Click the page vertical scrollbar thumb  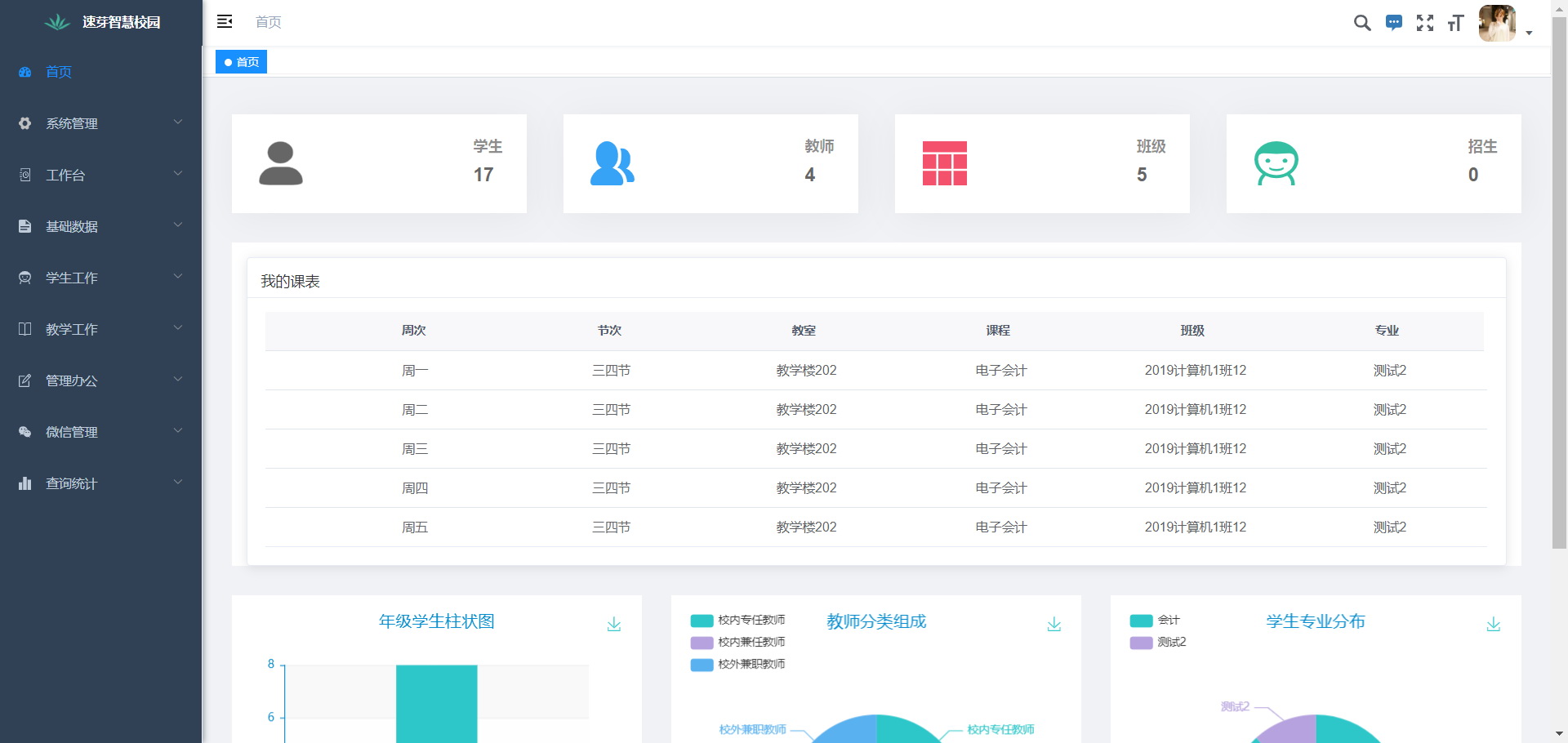coord(1559,282)
